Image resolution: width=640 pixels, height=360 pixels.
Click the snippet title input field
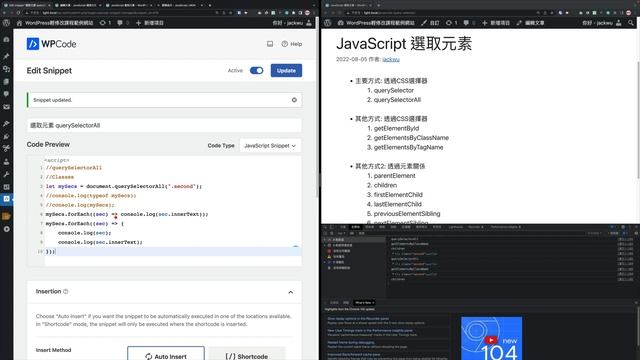coord(164,125)
